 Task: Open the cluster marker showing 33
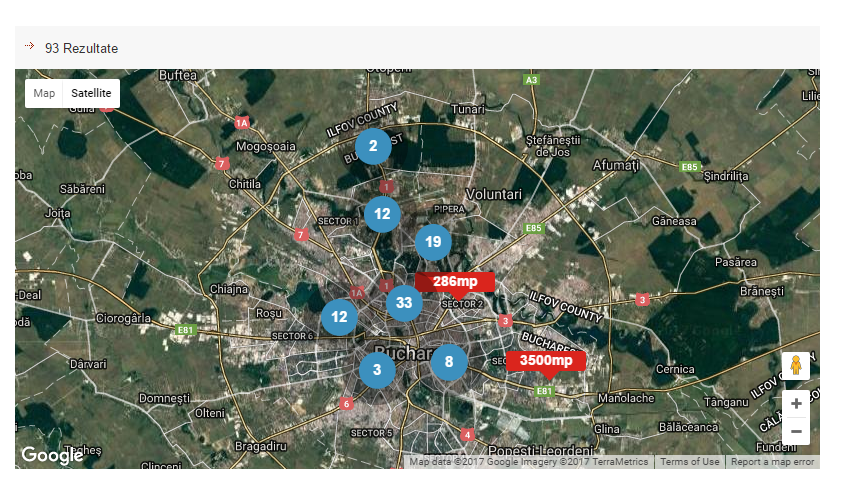click(x=404, y=303)
